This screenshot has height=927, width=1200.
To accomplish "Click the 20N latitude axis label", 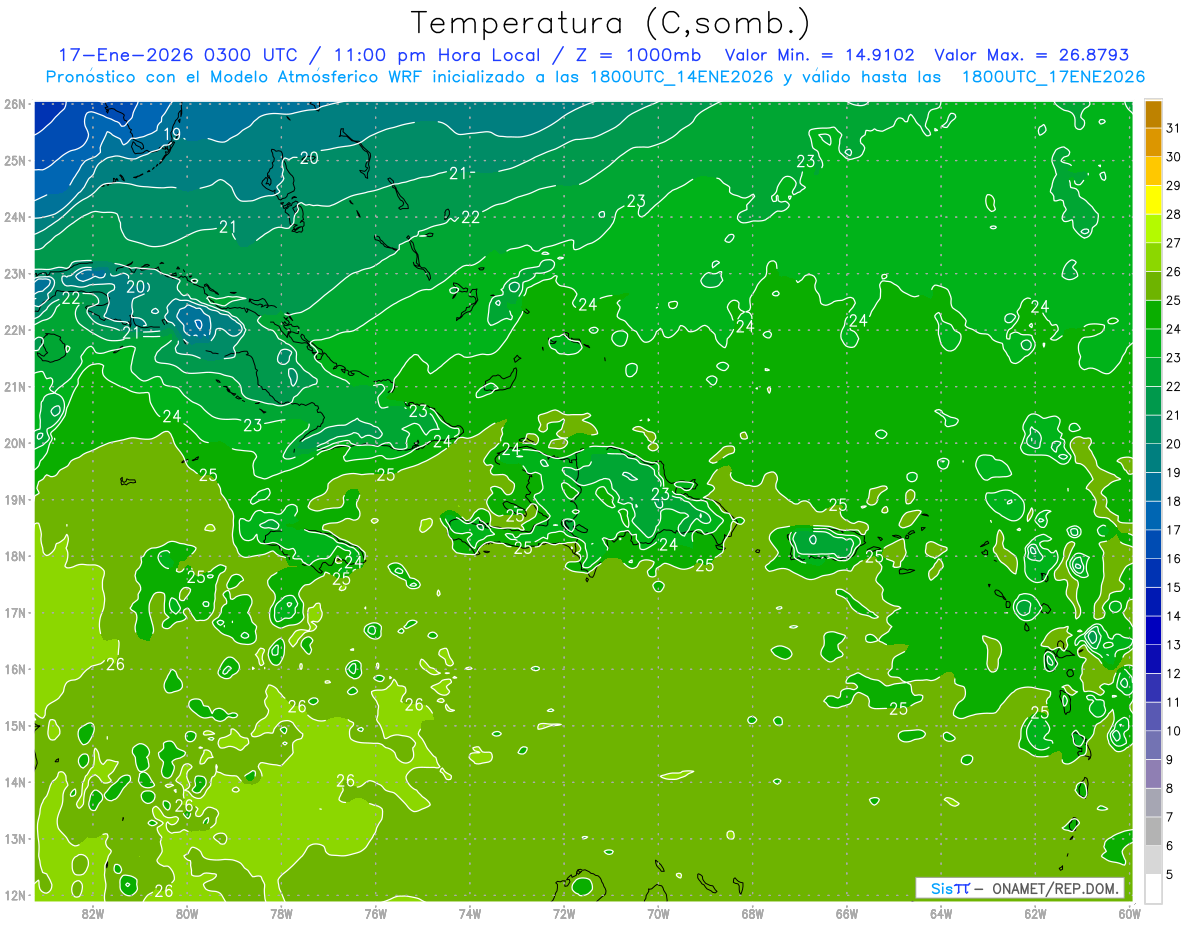I will (15, 443).
